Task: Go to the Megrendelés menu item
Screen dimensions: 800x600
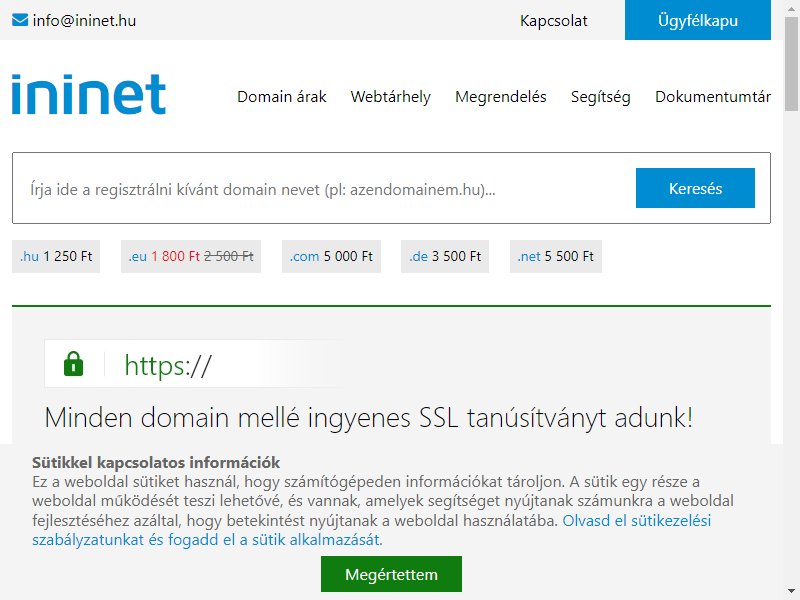Action: (501, 96)
